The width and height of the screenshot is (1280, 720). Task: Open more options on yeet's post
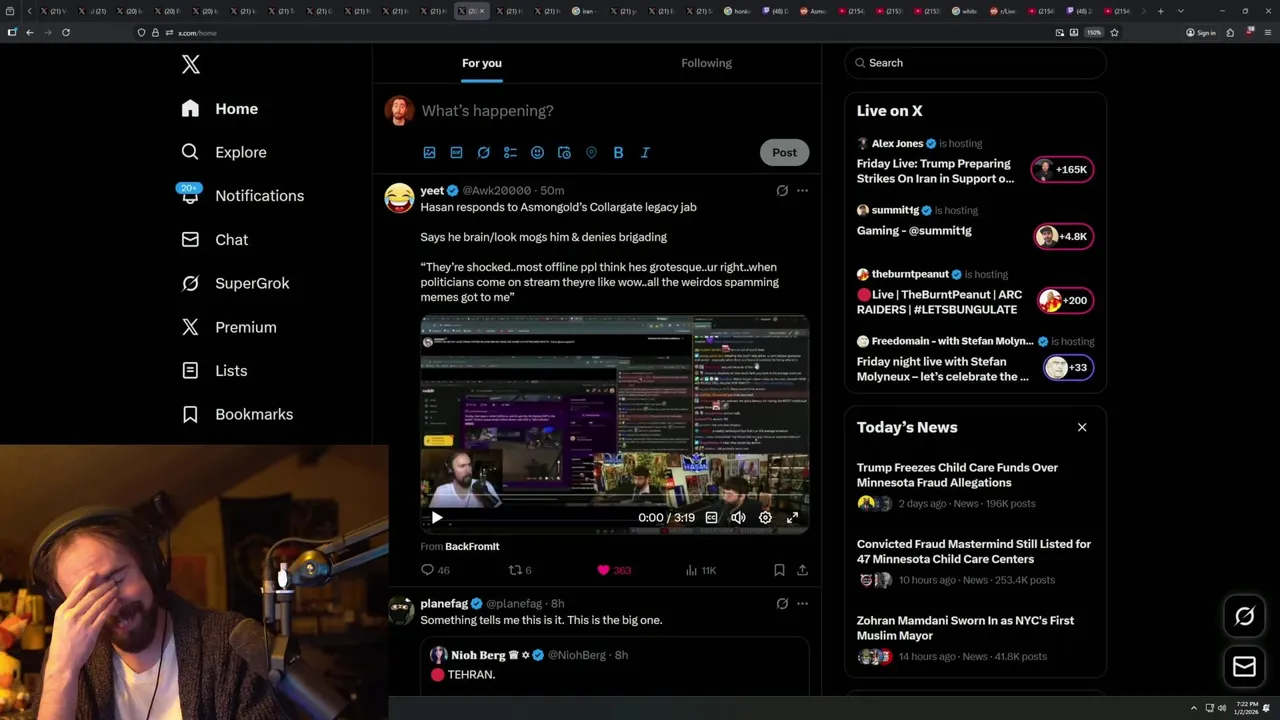click(x=802, y=191)
